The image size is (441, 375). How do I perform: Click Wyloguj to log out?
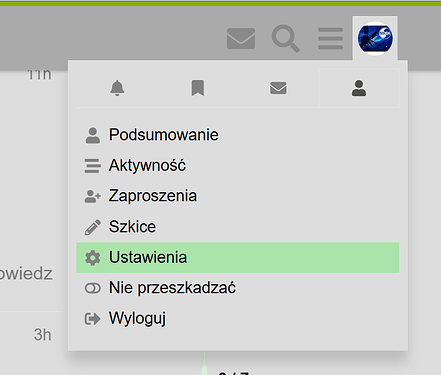[238, 319]
